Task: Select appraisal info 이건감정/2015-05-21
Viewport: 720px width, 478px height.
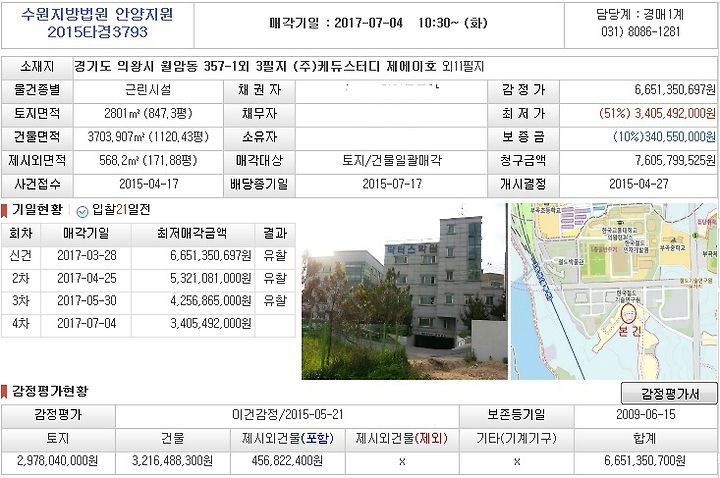Action: click(287, 415)
